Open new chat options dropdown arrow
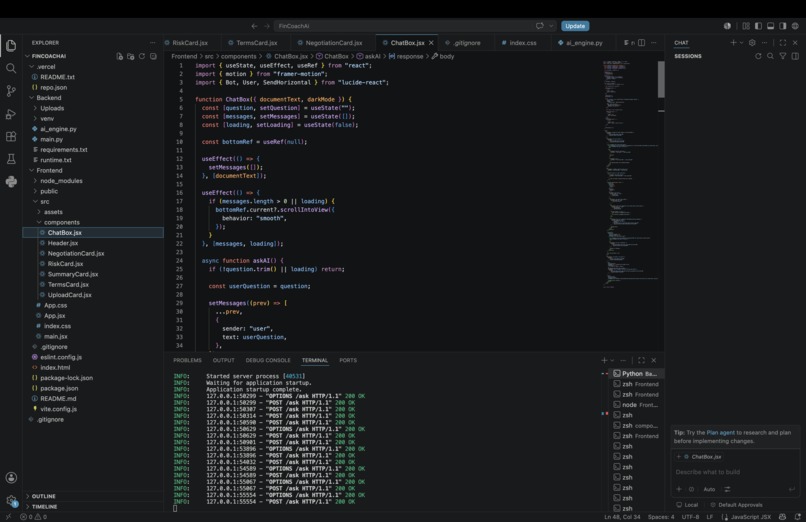This screenshot has height=522, width=806. [x=741, y=43]
